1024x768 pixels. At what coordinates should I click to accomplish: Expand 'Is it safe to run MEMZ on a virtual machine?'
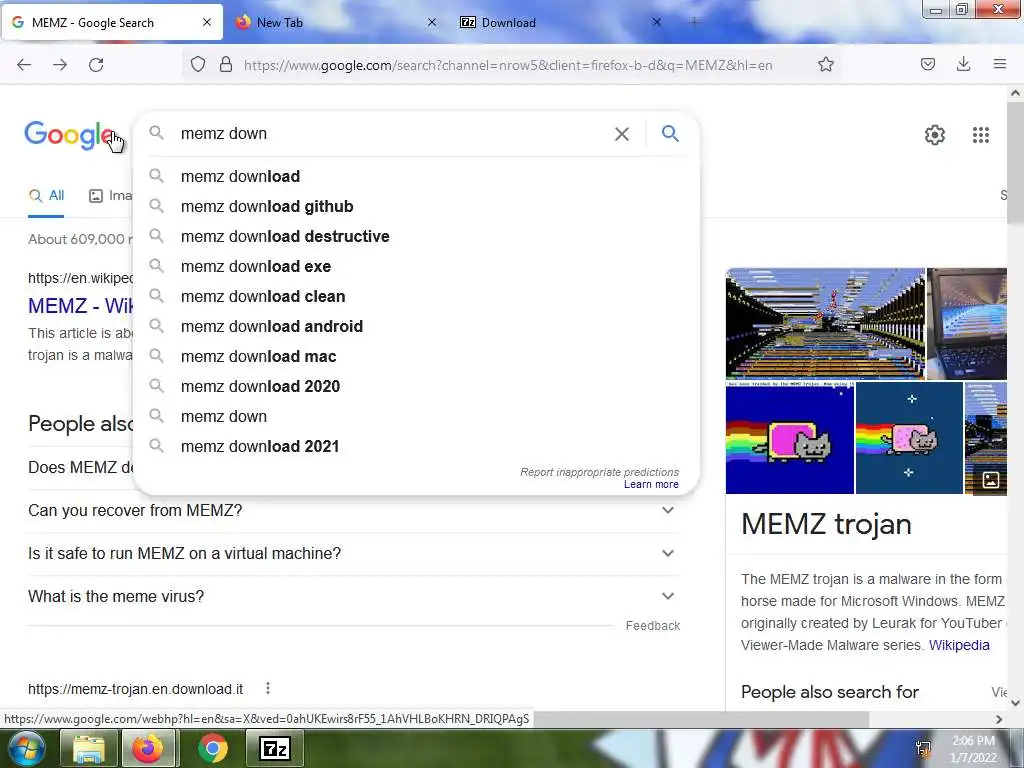[354, 553]
